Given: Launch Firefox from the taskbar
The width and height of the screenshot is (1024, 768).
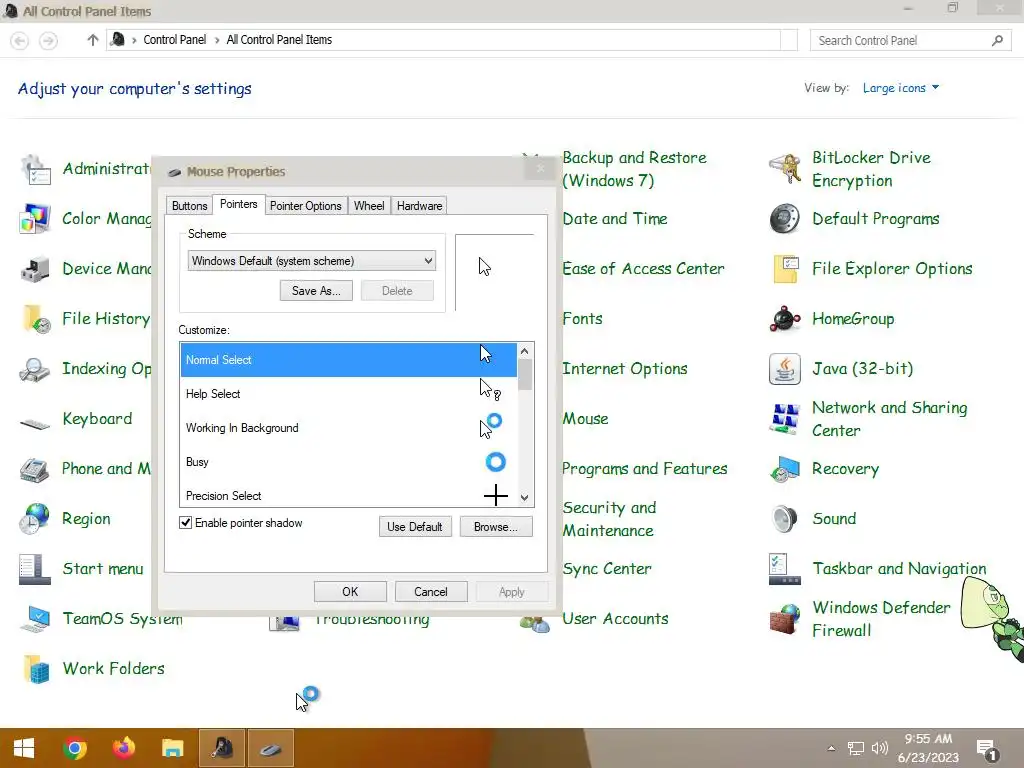Looking at the screenshot, I should pos(123,748).
